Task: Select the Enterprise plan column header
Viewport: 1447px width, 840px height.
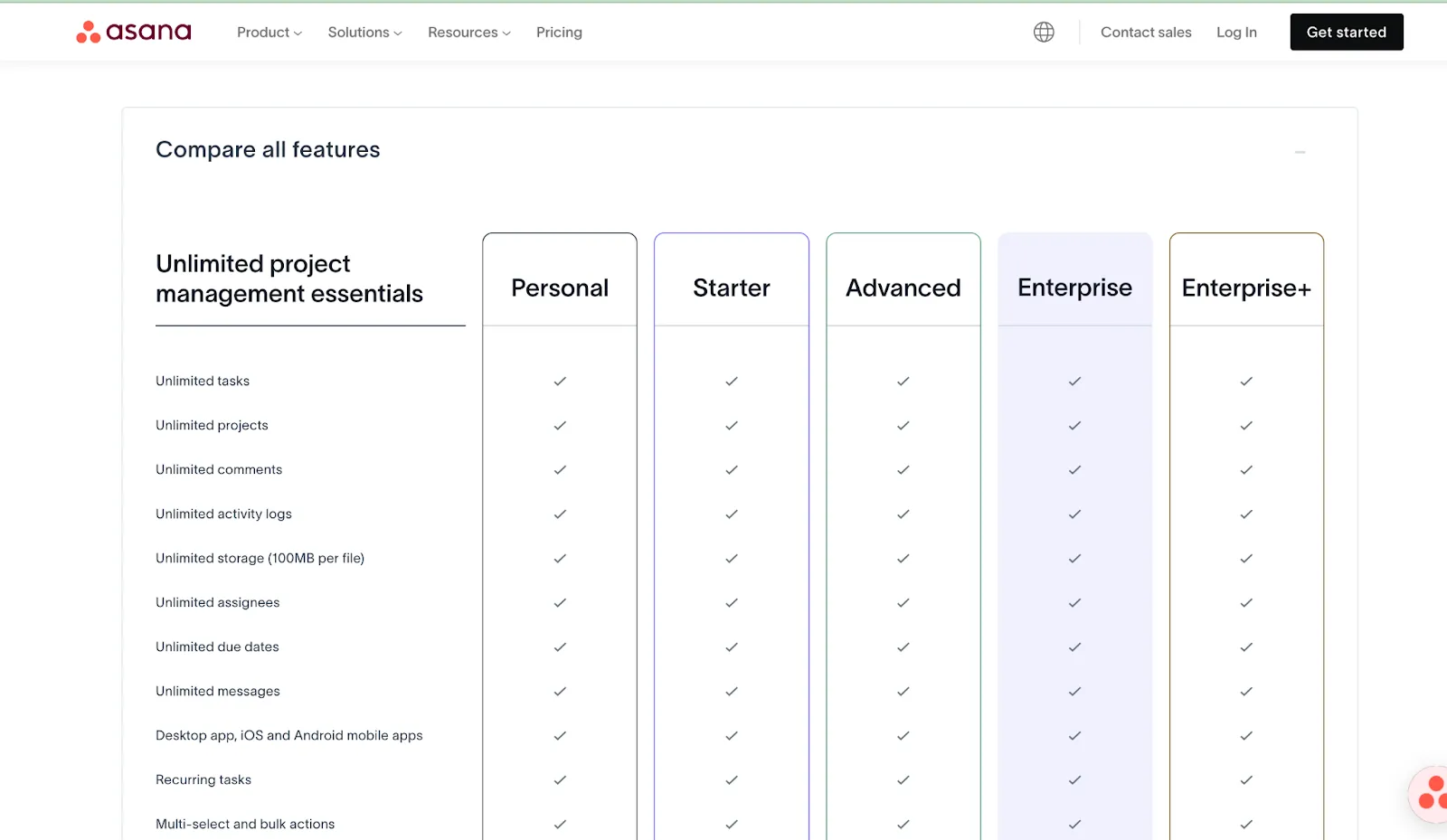Action: (x=1074, y=288)
